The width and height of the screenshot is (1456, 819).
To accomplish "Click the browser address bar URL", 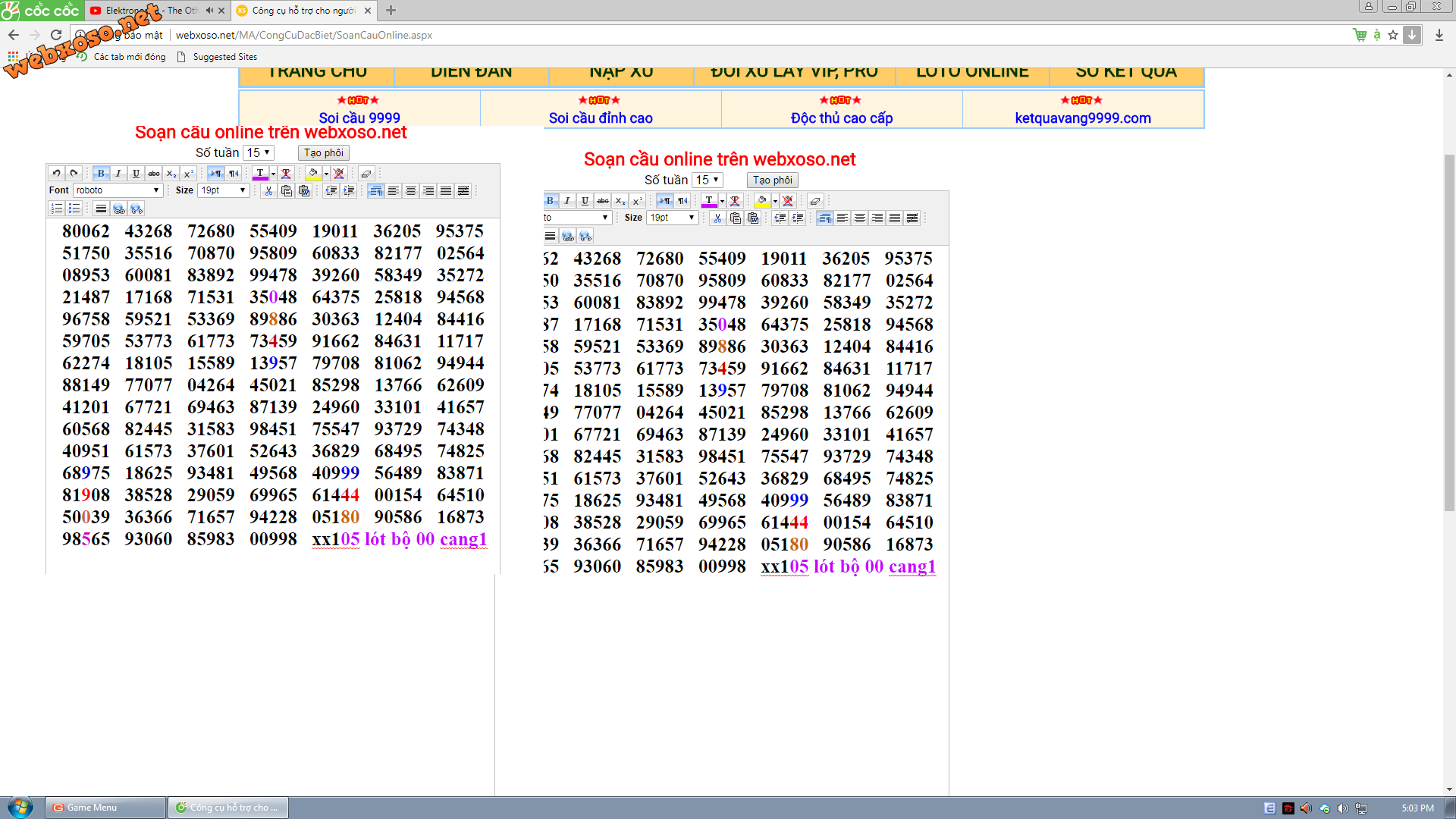I will tap(304, 35).
